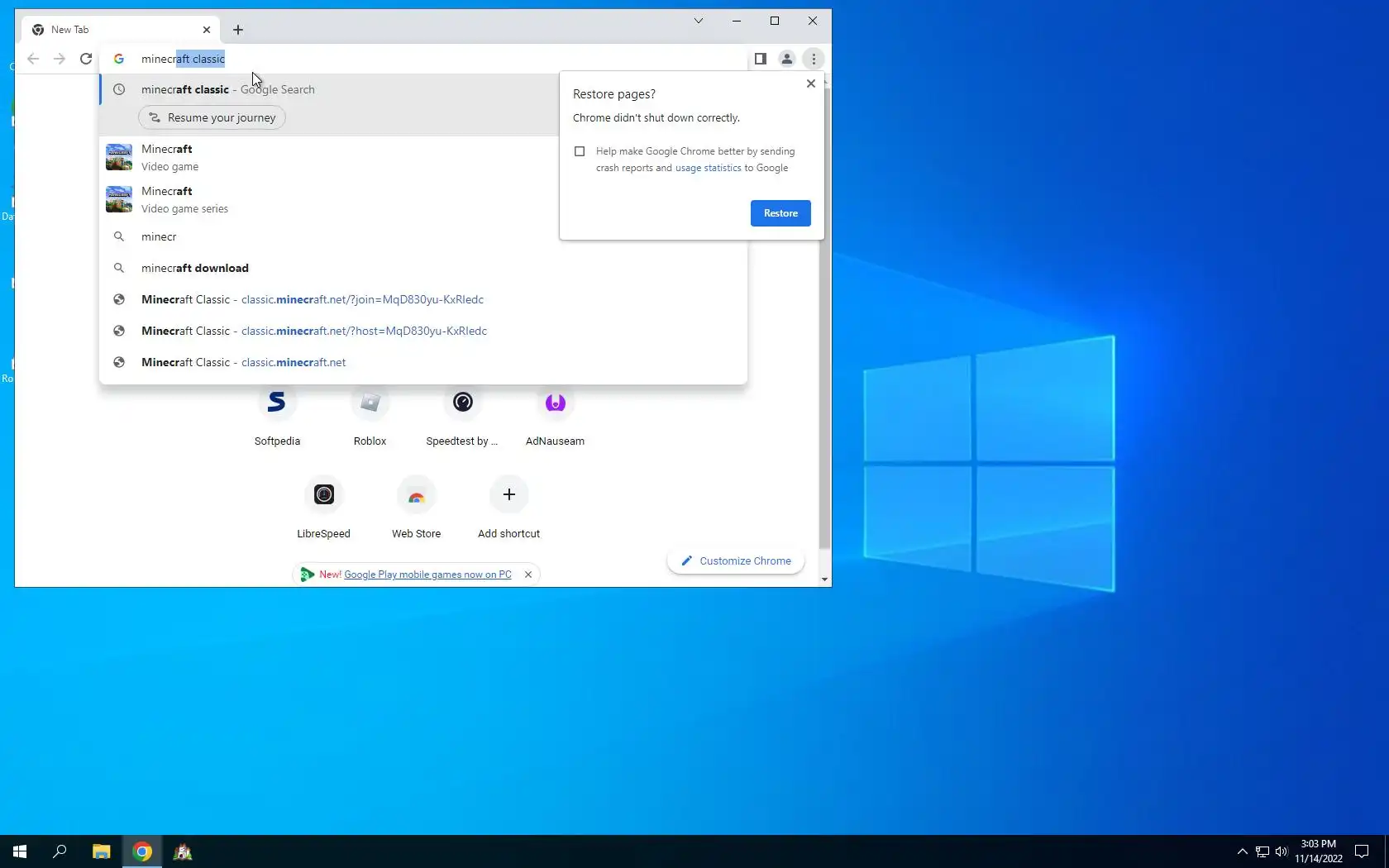
Task: Open the Chrome profile avatar icon
Action: click(787, 59)
